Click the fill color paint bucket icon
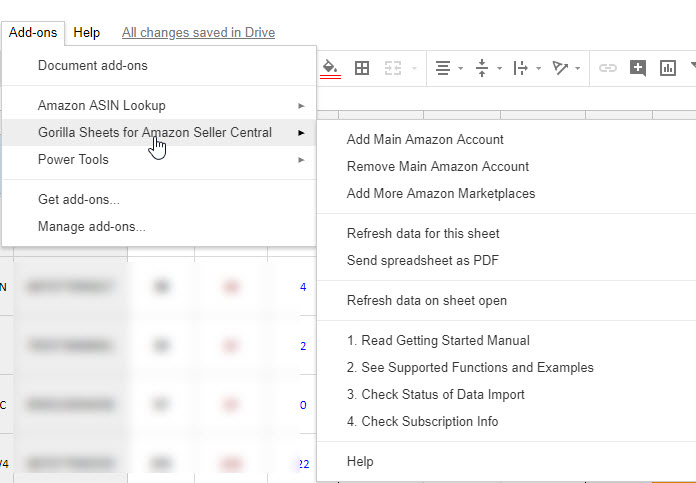Image resolution: width=696 pixels, height=483 pixels. (330, 68)
